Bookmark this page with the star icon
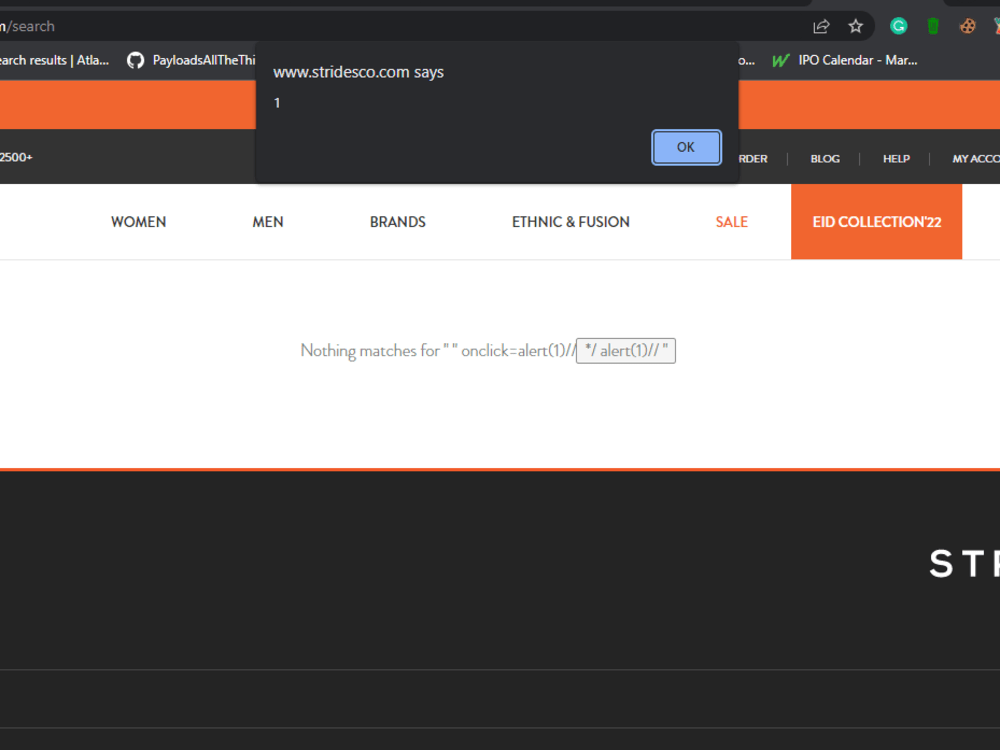Viewport: 1000px width, 750px height. [x=855, y=26]
